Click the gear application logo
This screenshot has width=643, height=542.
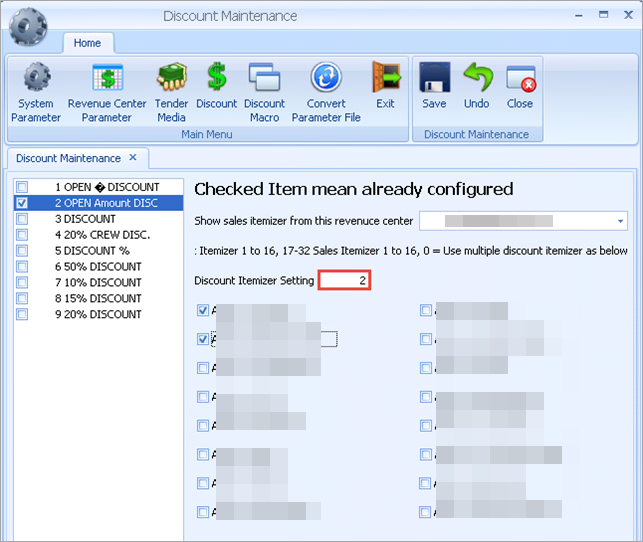click(28, 27)
